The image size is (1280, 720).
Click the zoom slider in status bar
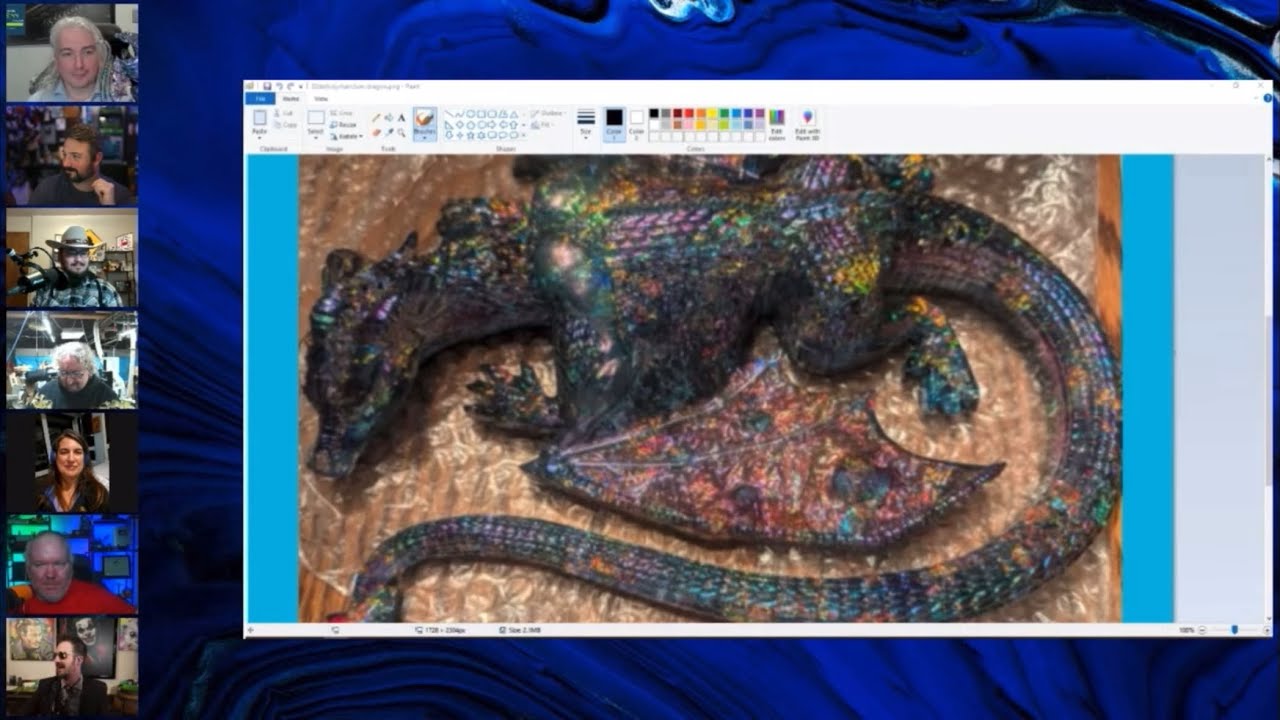tap(1234, 630)
